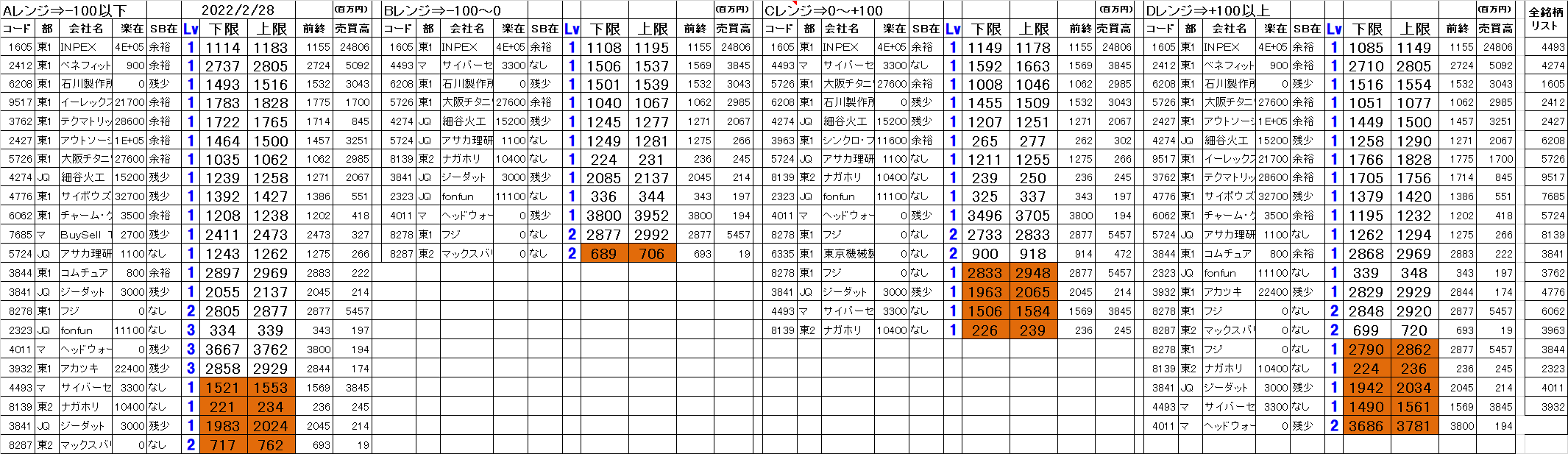This screenshot has height=454, width=1568.
Task: Select orange cell "1983" in Aレンジ
Action: pyautogui.click(x=223, y=426)
